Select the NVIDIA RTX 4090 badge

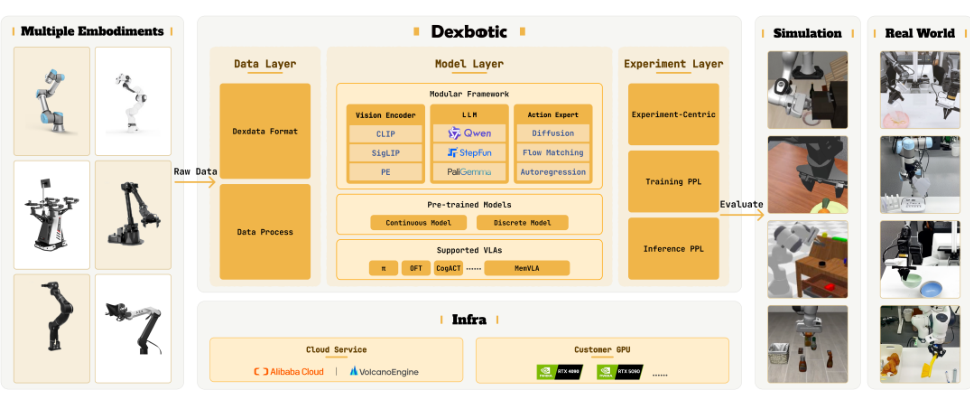[559, 372]
